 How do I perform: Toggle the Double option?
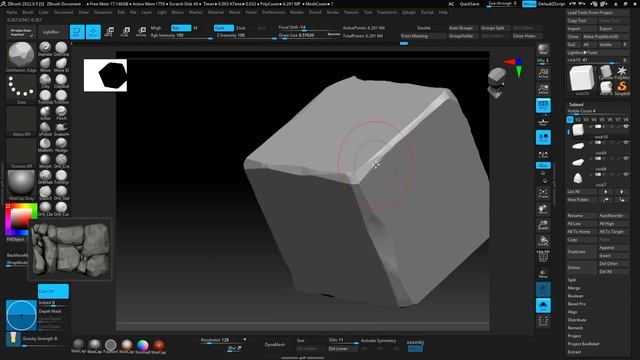click(423, 28)
